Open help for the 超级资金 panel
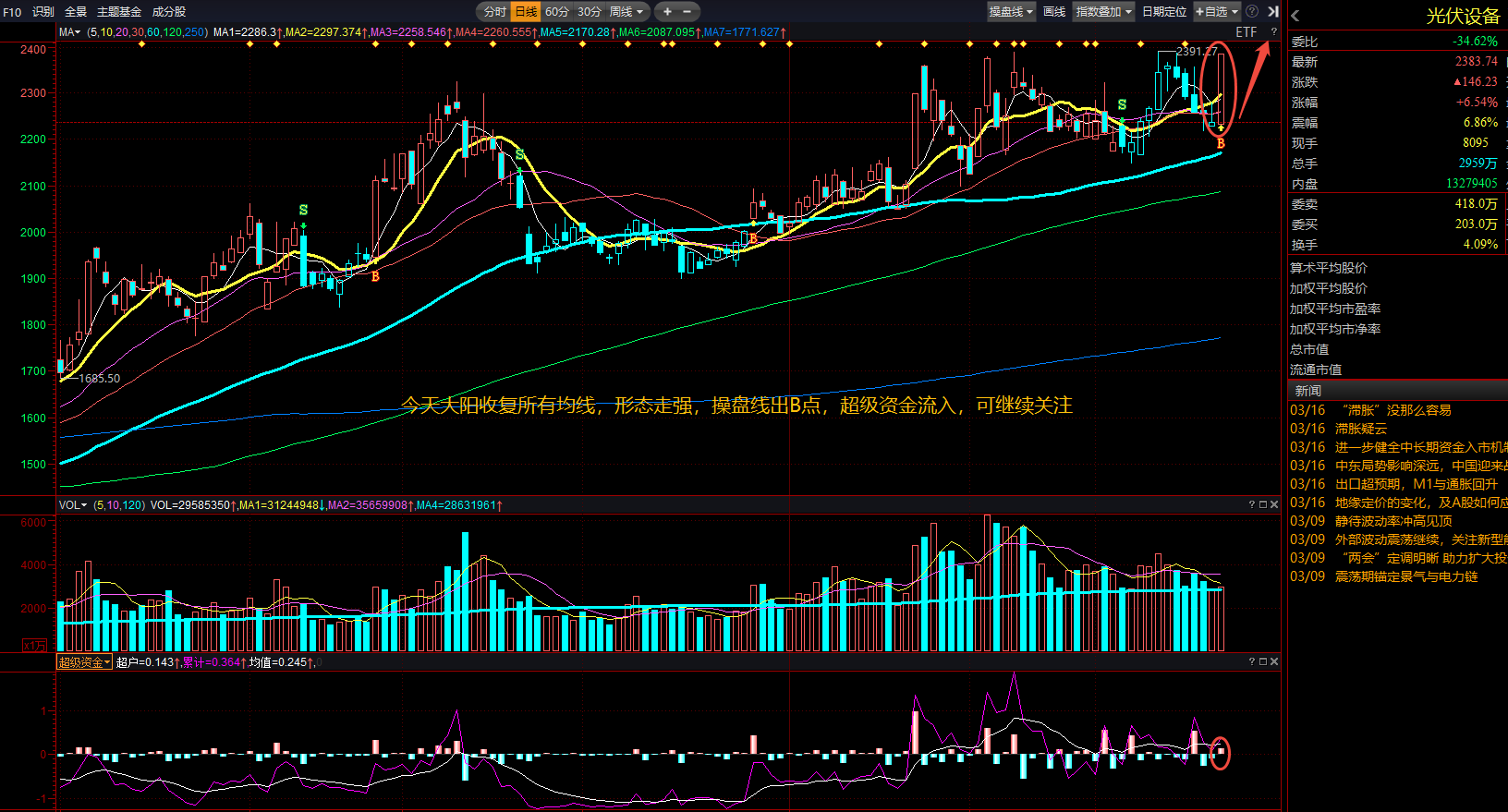The width and height of the screenshot is (1508, 812). tap(1252, 661)
